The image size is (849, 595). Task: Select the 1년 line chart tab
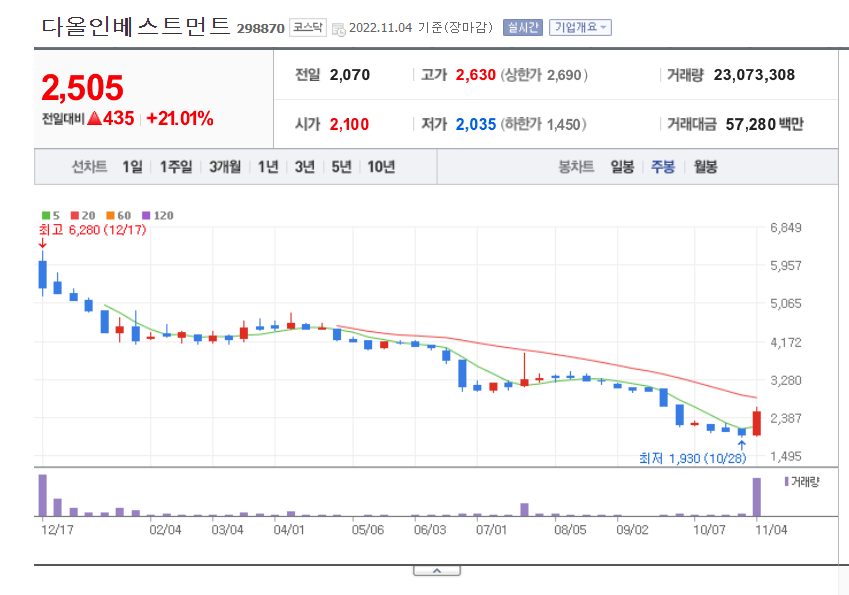[268, 167]
